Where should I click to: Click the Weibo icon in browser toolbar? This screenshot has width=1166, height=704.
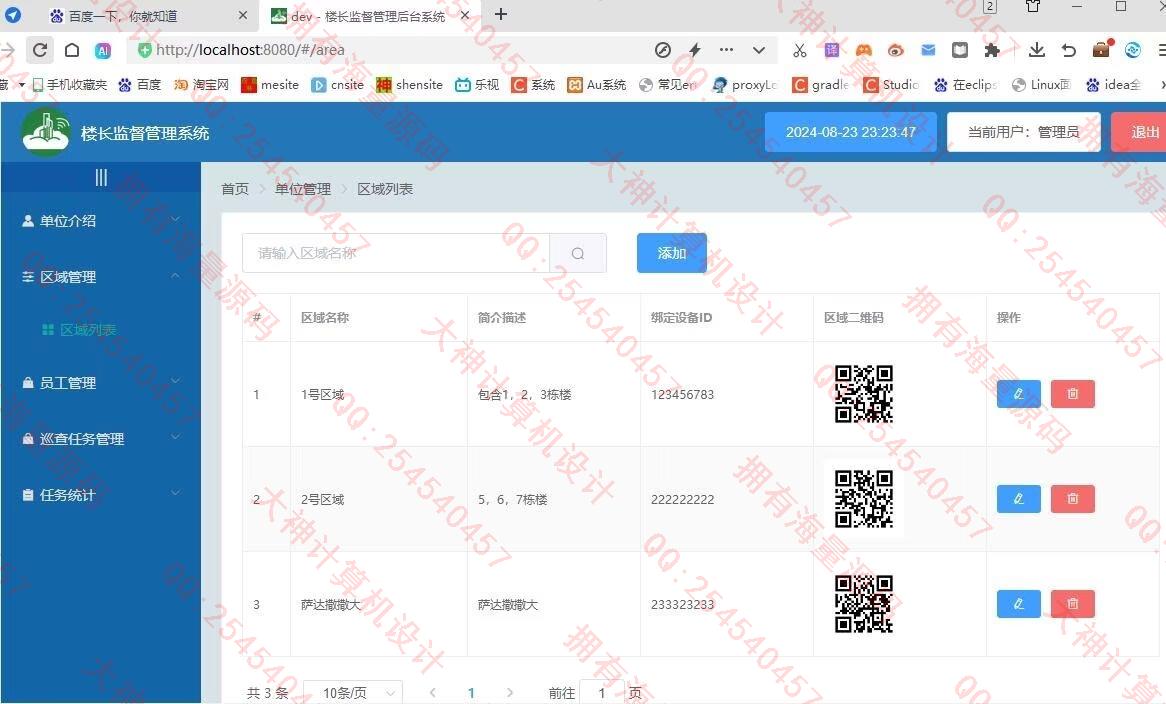tap(896, 50)
